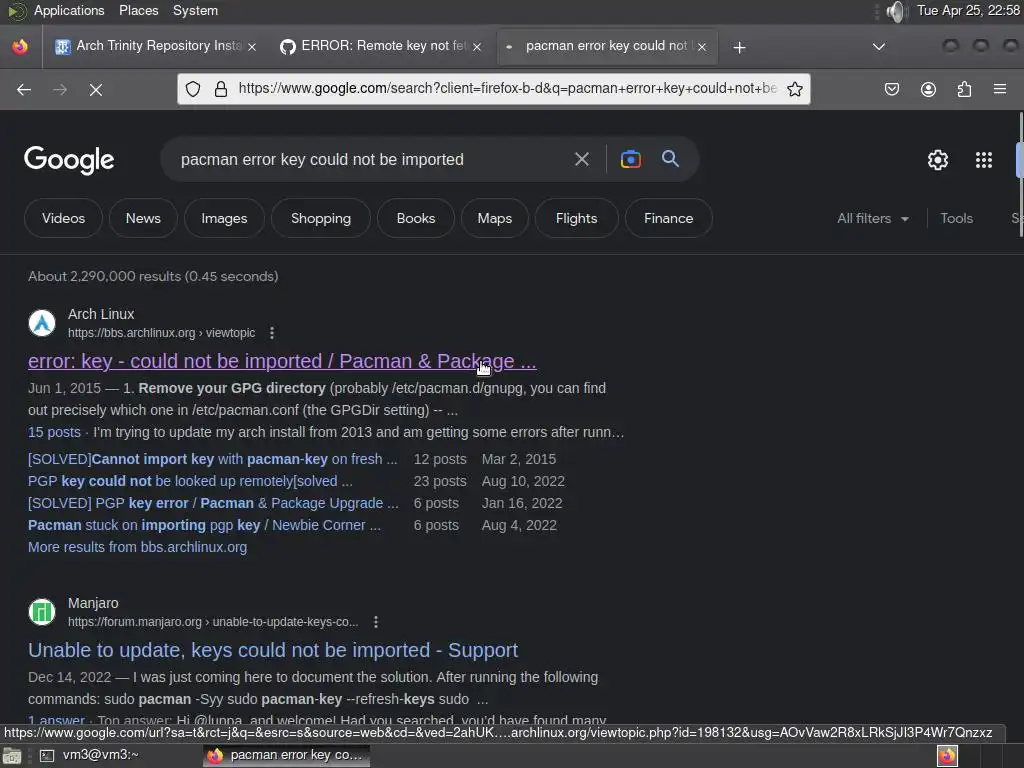Image resolution: width=1024 pixels, height=768 pixels.
Task: Clear the Google search box
Action: click(x=581, y=159)
